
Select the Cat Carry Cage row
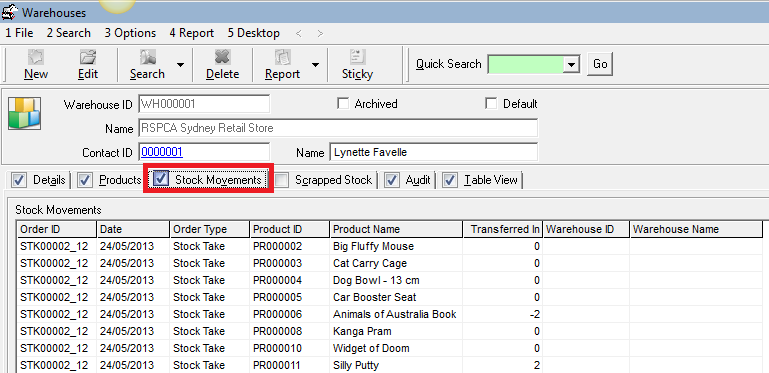tap(390, 263)
